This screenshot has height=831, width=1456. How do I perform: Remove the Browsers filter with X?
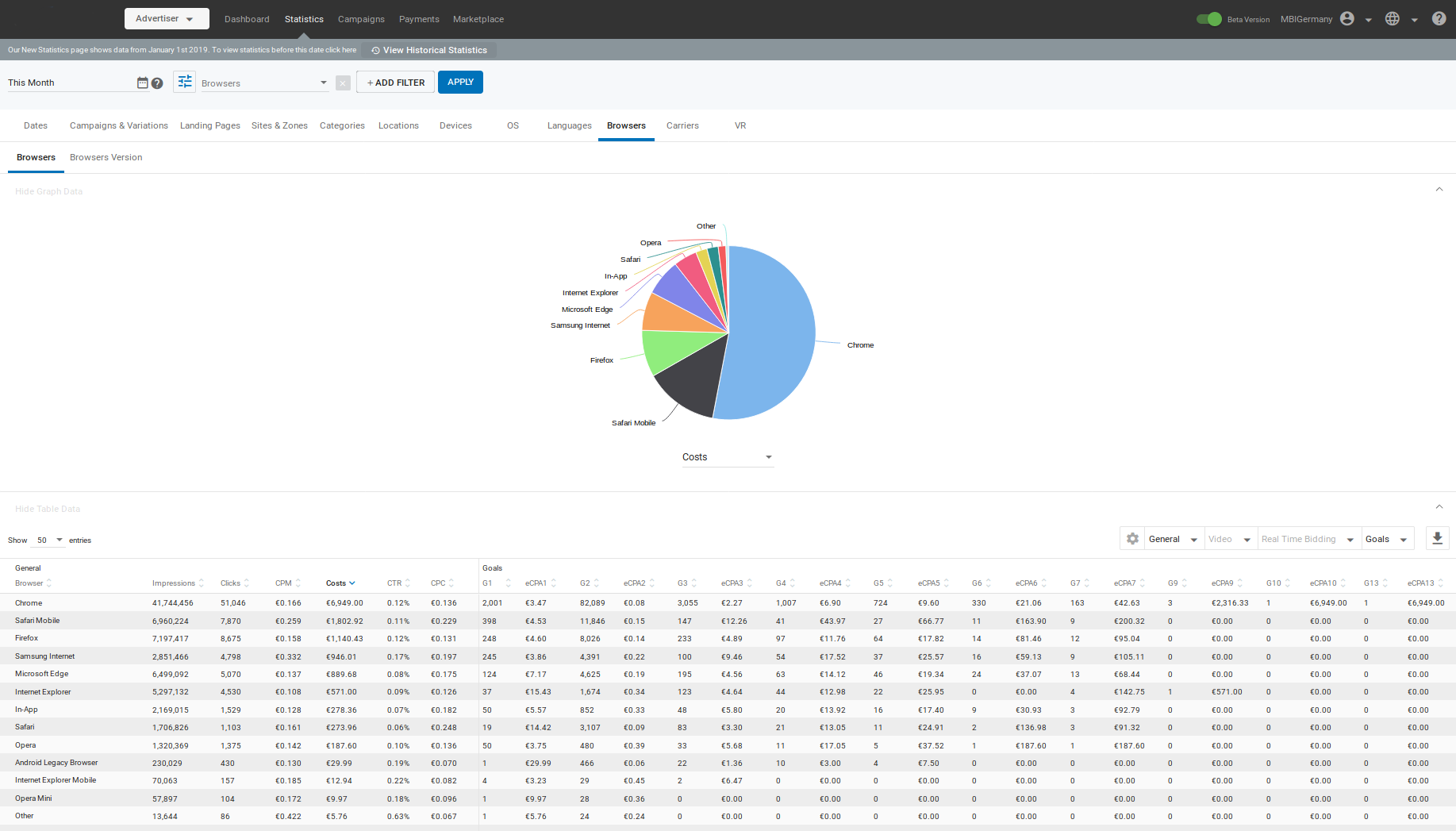(343, 83)
